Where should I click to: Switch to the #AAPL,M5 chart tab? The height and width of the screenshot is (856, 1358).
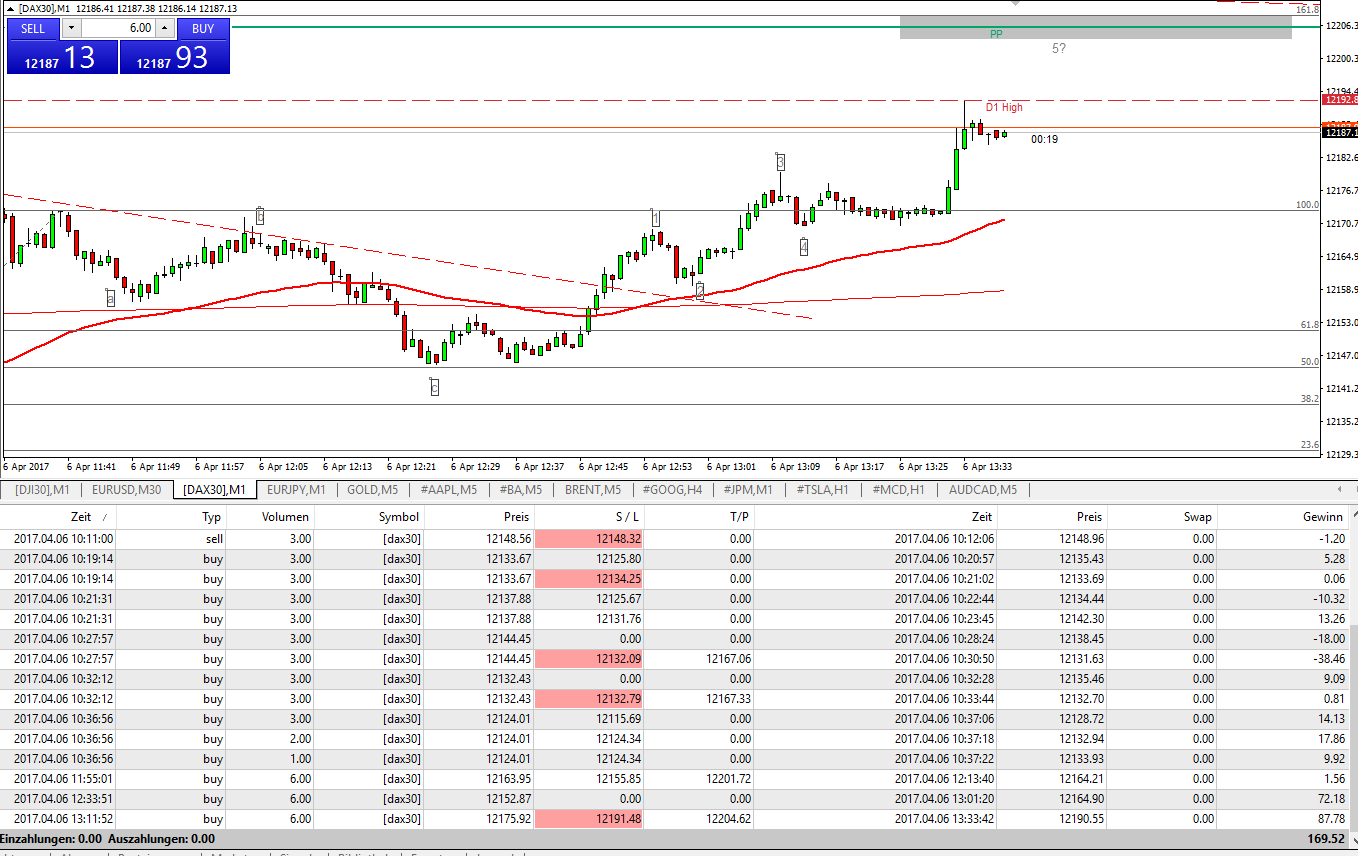click(449, 490)
